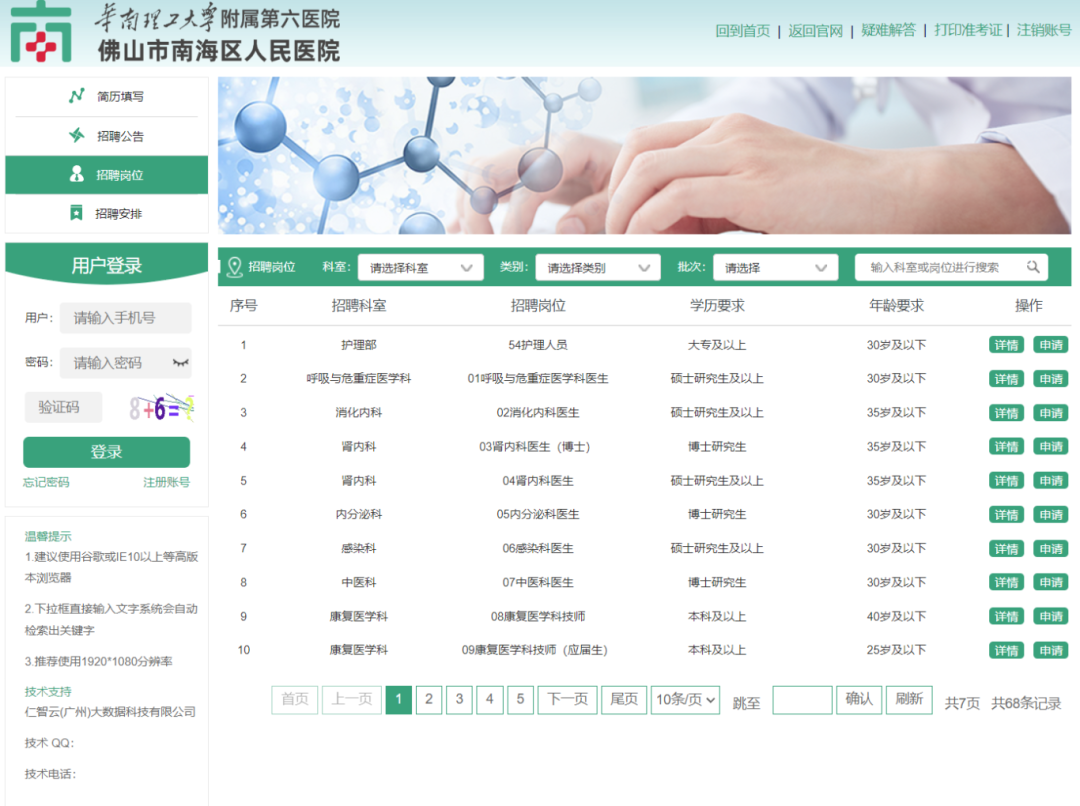Viewport: 1080px width, 806px height.
Task: Refresh the captcha image
Action: [x=160, y=407]
